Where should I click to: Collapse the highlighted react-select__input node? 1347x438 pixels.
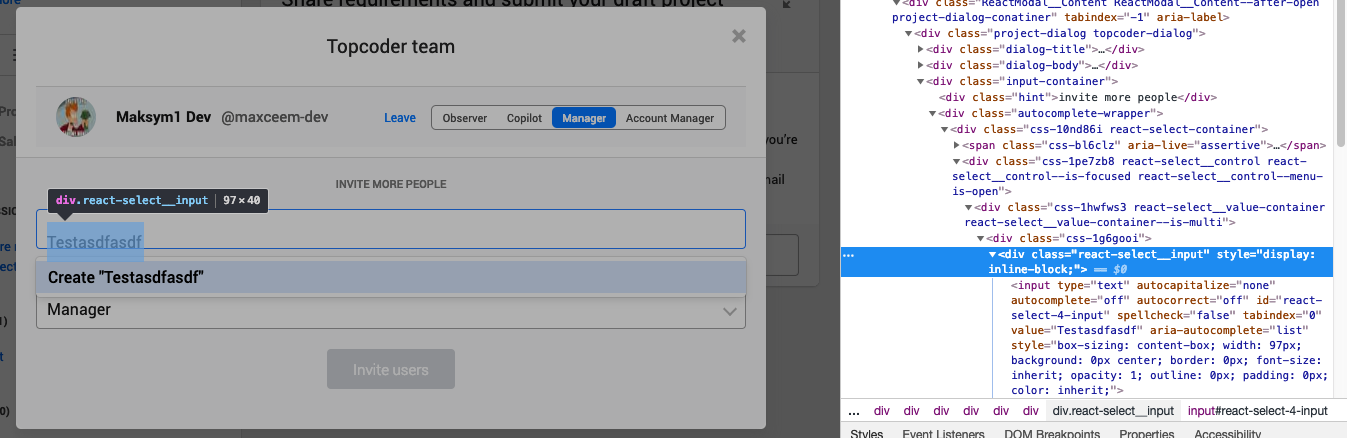[x=993, y=254]
